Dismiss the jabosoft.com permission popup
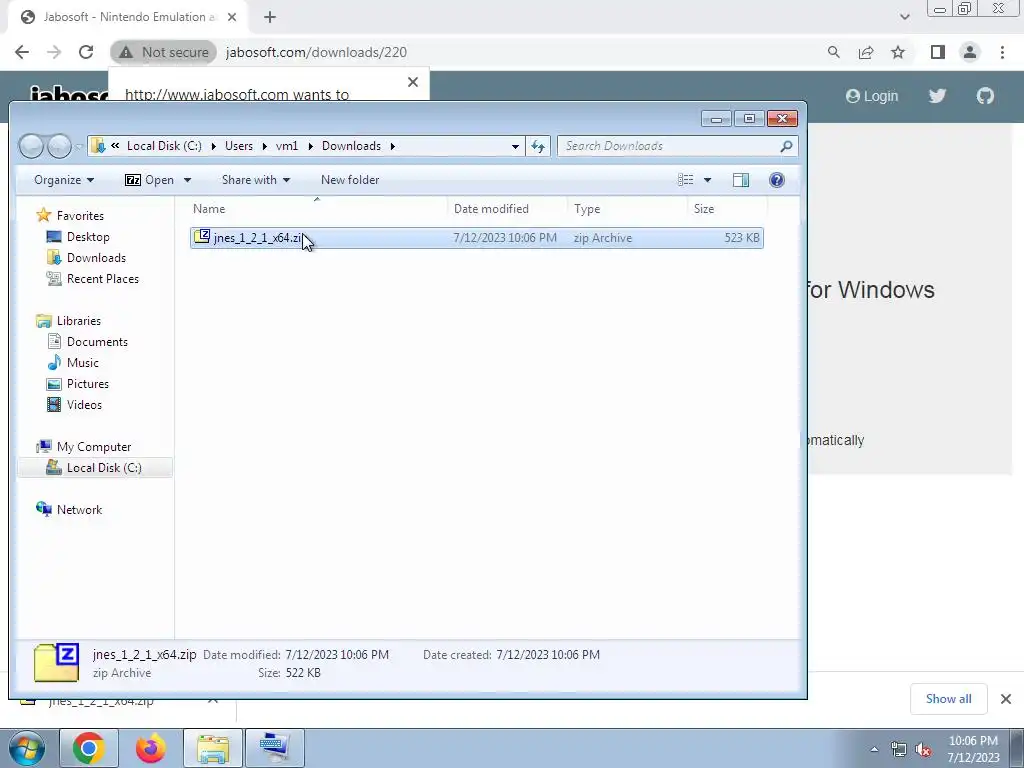 (x=413, y=82)
